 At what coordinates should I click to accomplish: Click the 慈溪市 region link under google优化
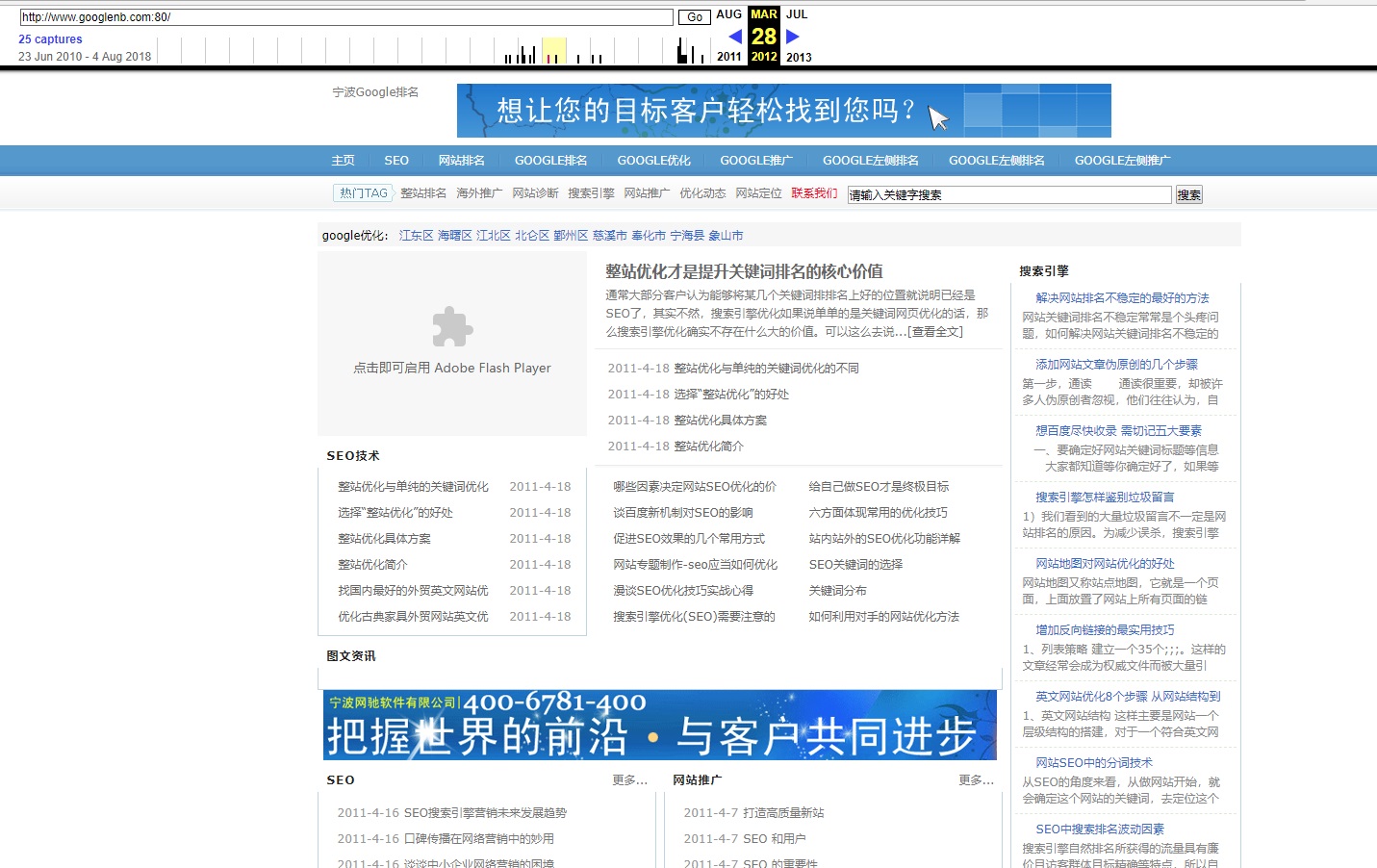(610, 234)
